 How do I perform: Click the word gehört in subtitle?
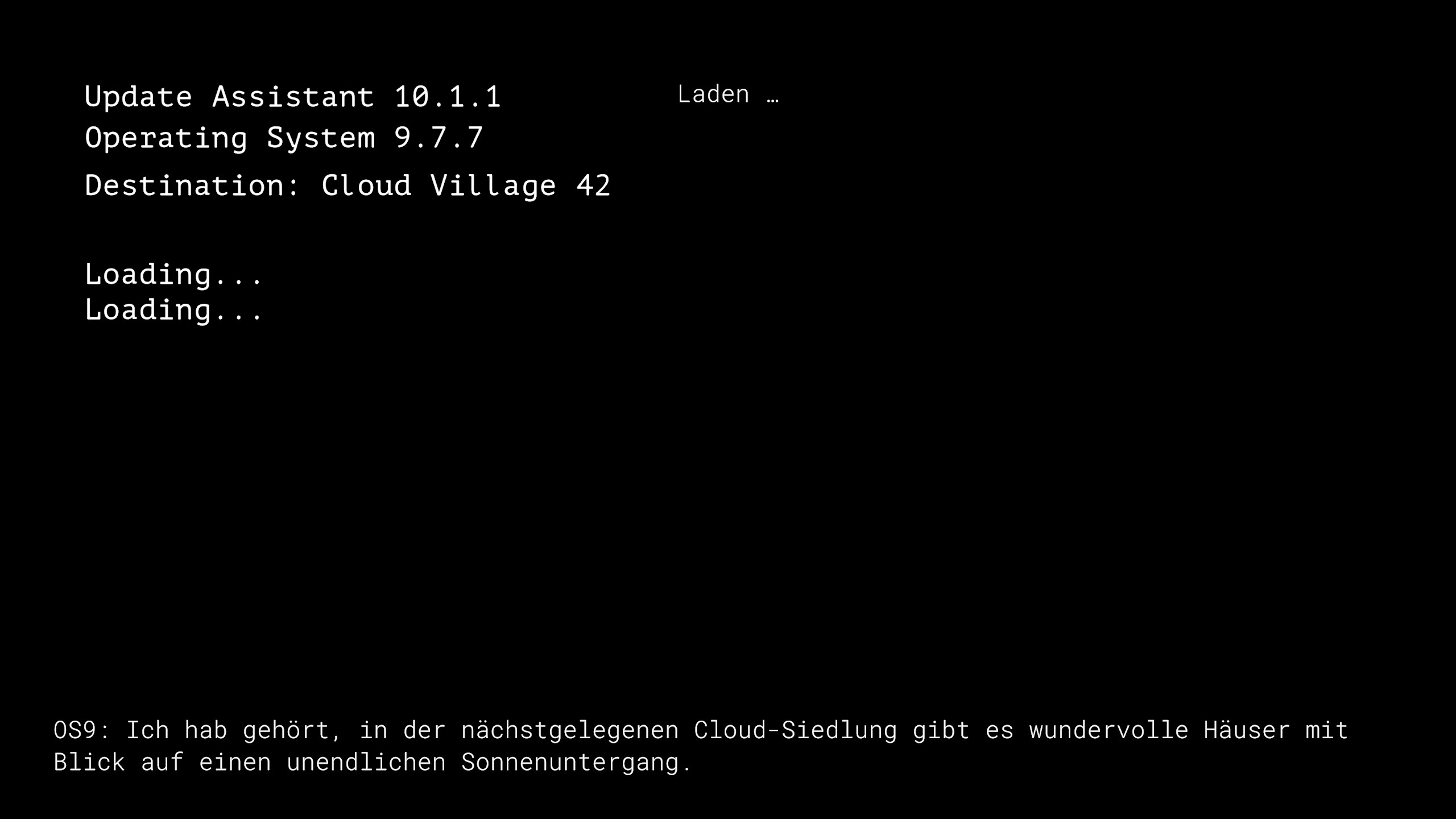point(287,730)
